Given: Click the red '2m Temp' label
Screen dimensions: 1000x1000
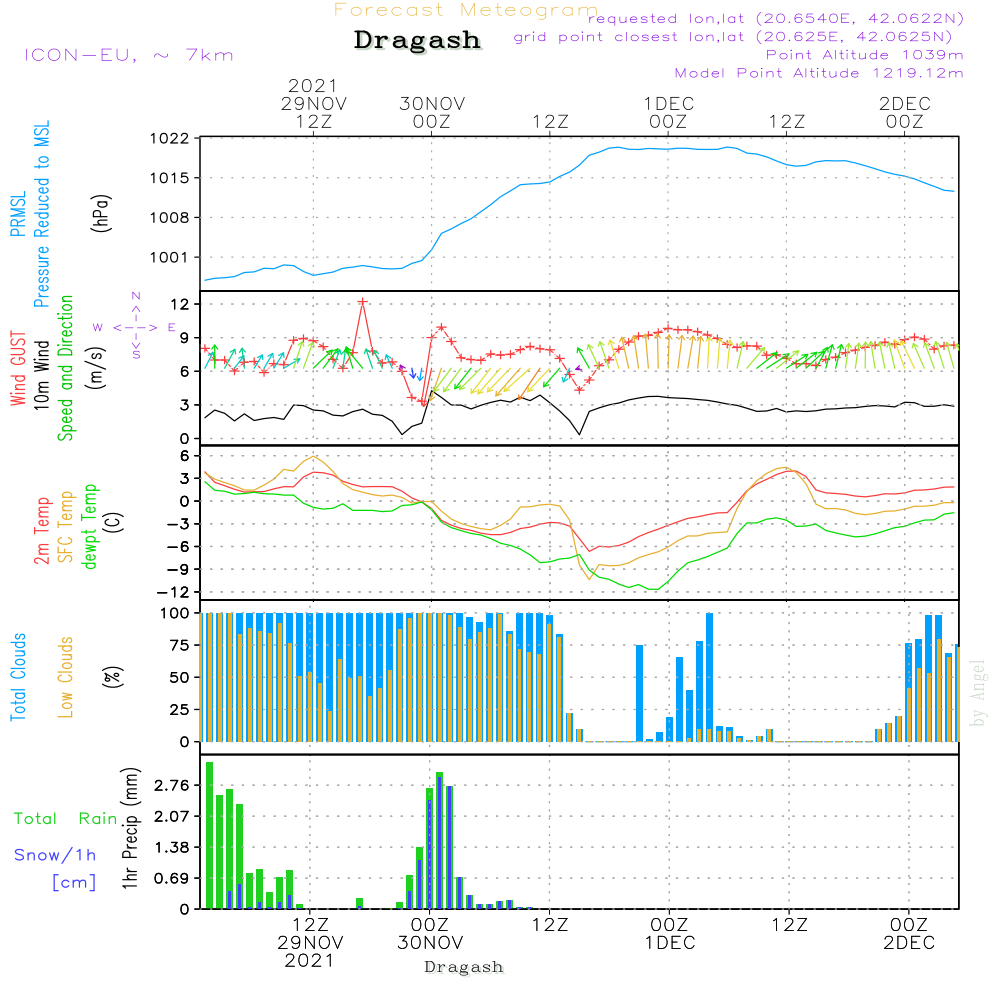Looking at the screenshot, I should [x=41, y=531].
